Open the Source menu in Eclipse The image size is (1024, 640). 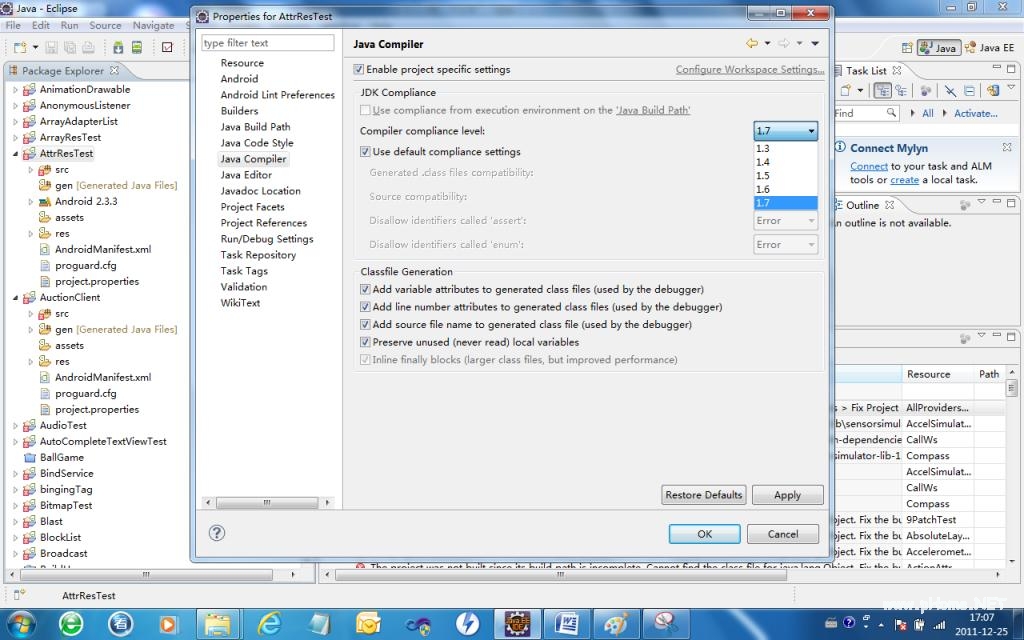pos(105,25)
